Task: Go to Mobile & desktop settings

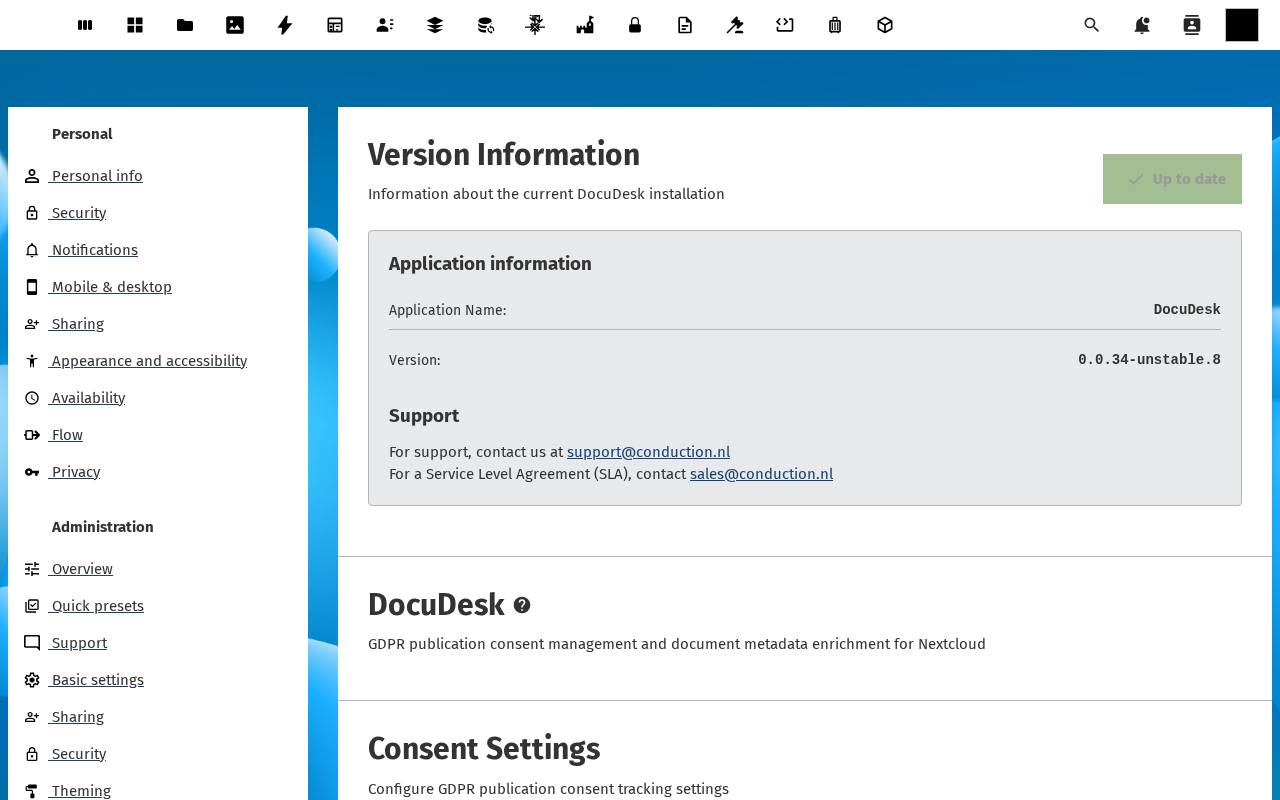Action: click(x=111, y=287)
